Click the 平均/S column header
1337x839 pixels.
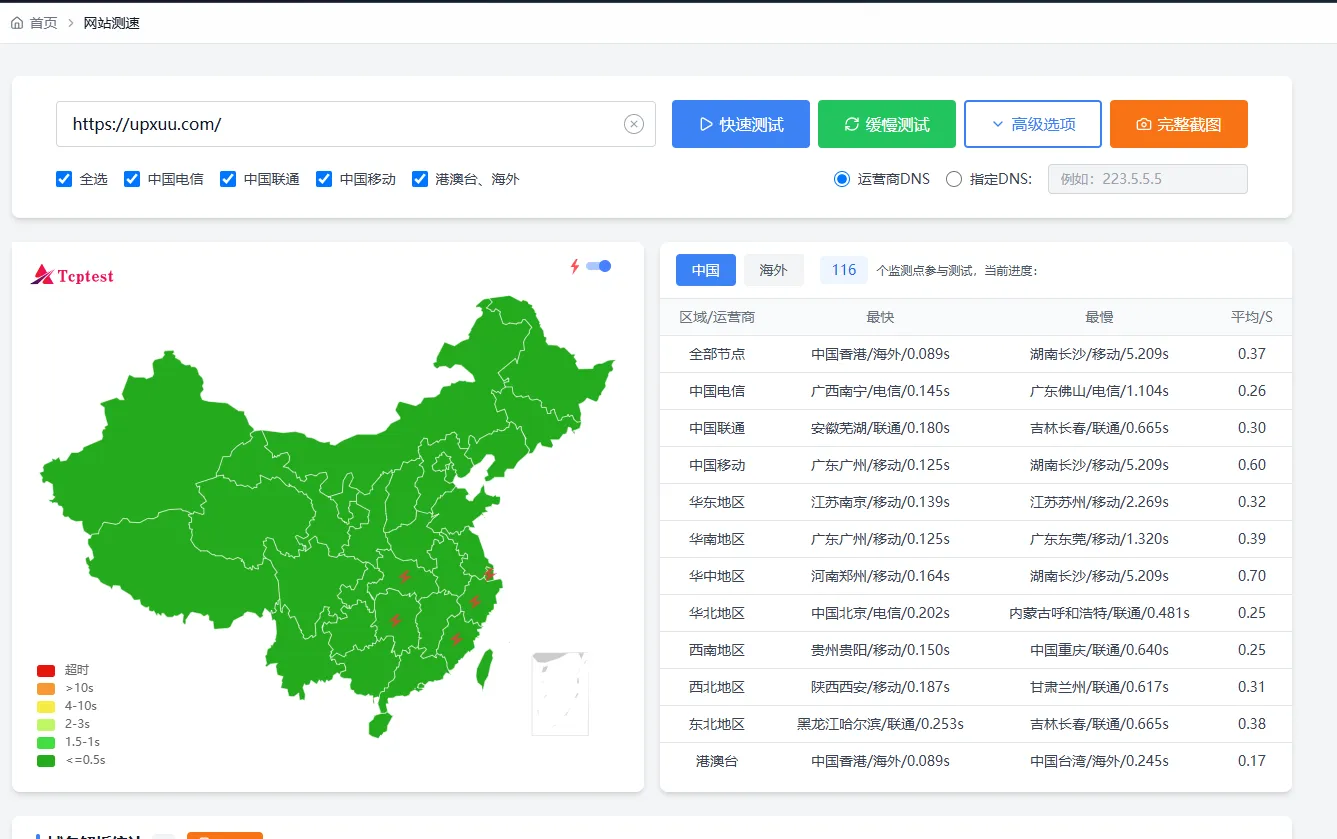[x=1252, y=317]
